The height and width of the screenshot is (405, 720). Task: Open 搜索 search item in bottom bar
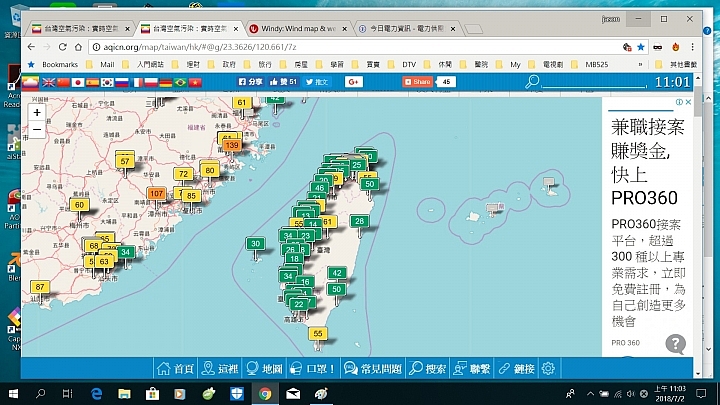click(x=428, y=368)
